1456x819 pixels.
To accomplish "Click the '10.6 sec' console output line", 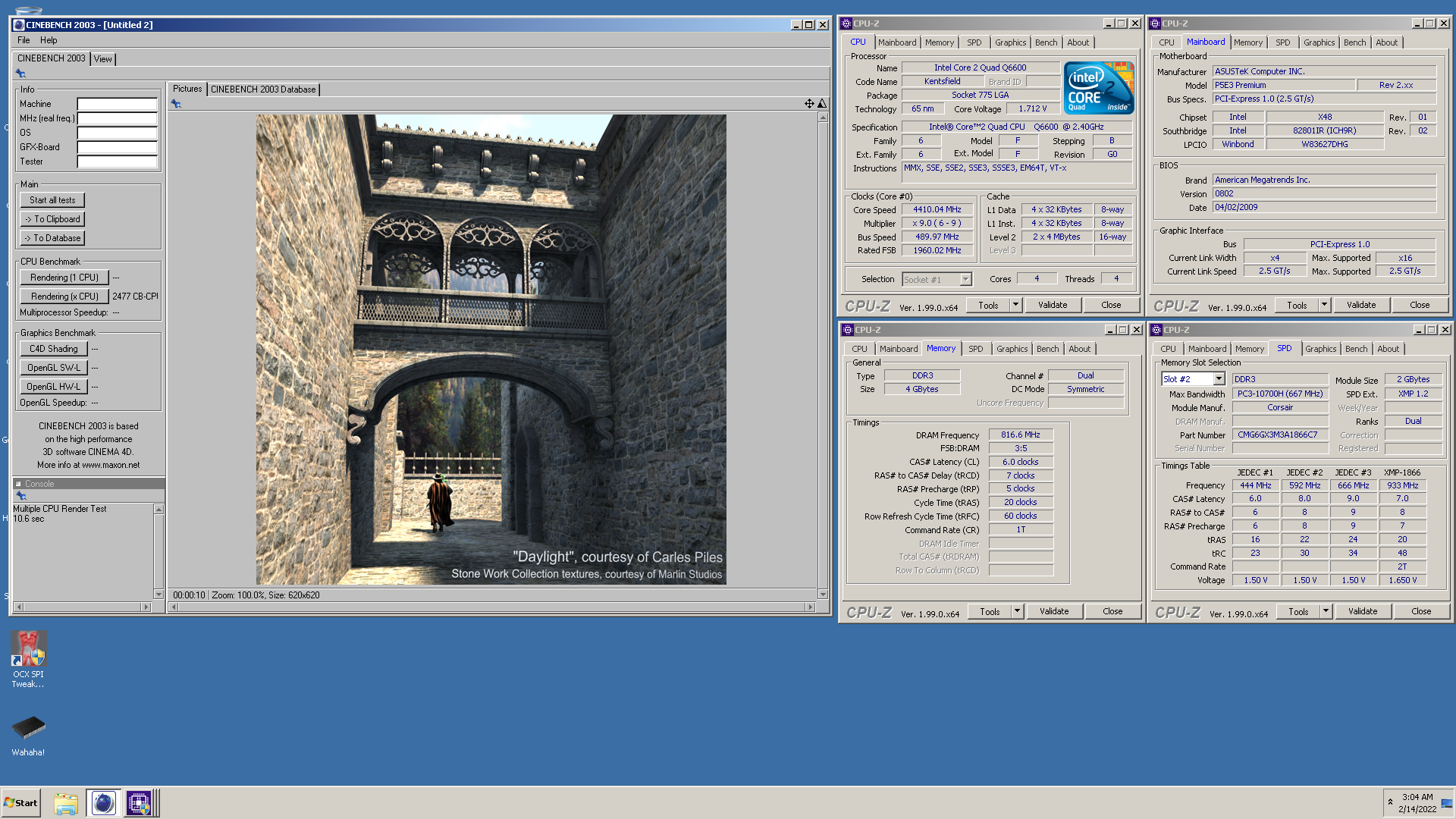I will point(29,519).
